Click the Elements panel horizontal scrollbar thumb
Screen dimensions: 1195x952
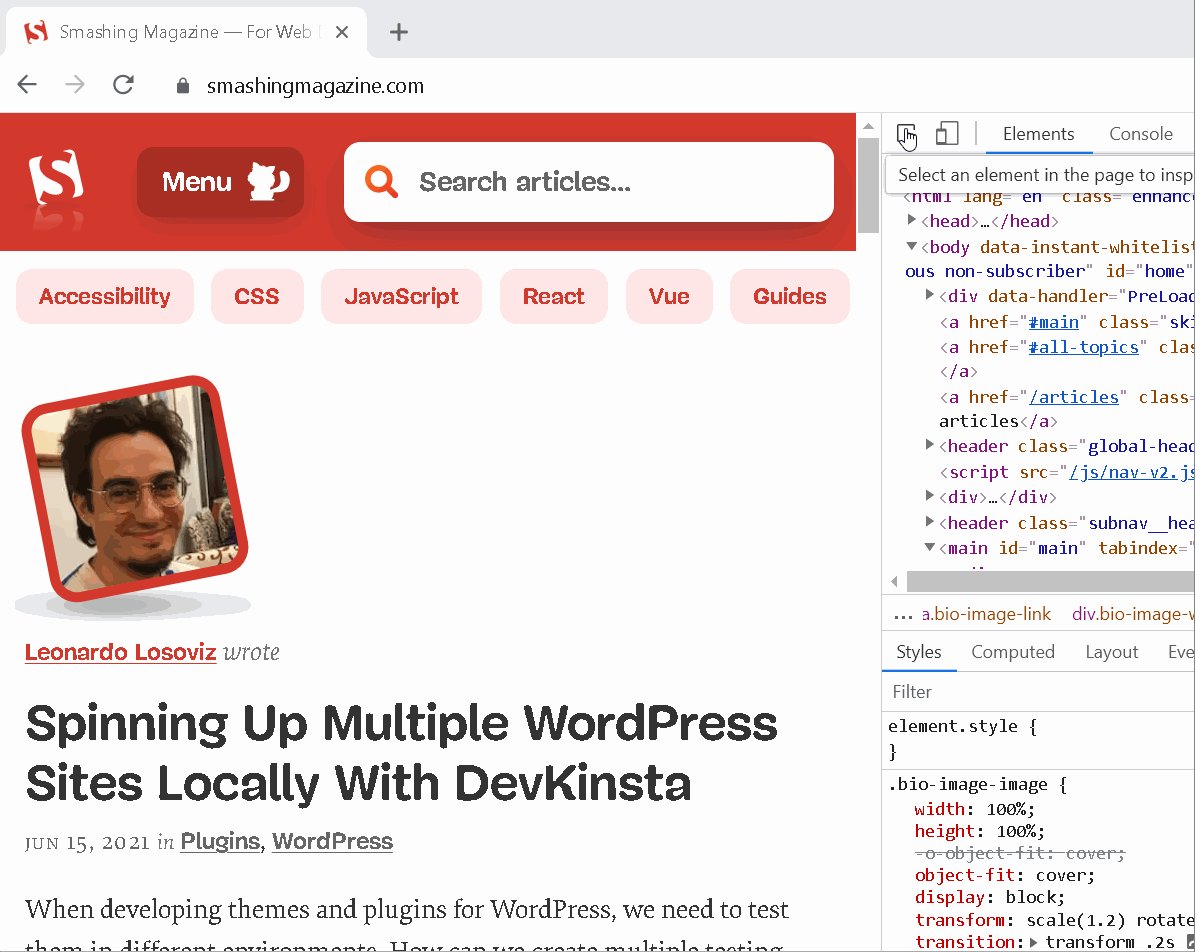1051,582
